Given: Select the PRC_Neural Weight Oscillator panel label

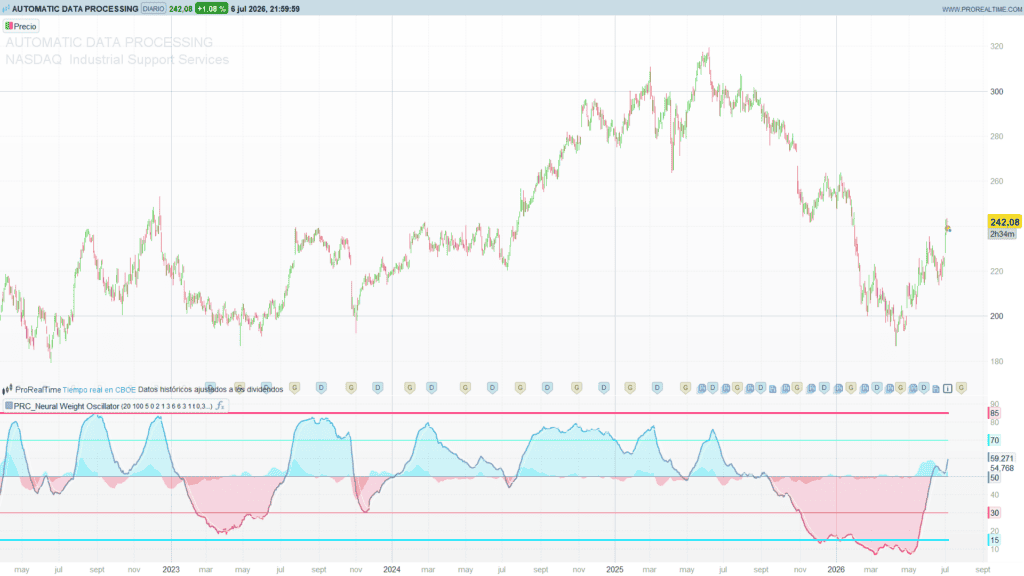Looking at the screenshot, I should pos(67,406).
